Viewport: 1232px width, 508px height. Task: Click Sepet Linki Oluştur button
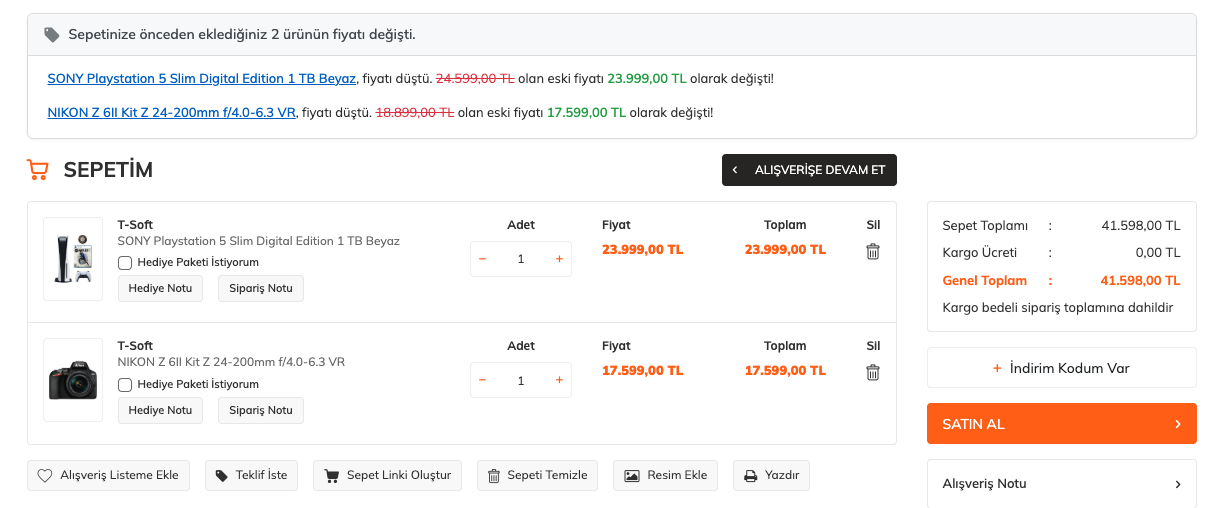pos(388,475)
